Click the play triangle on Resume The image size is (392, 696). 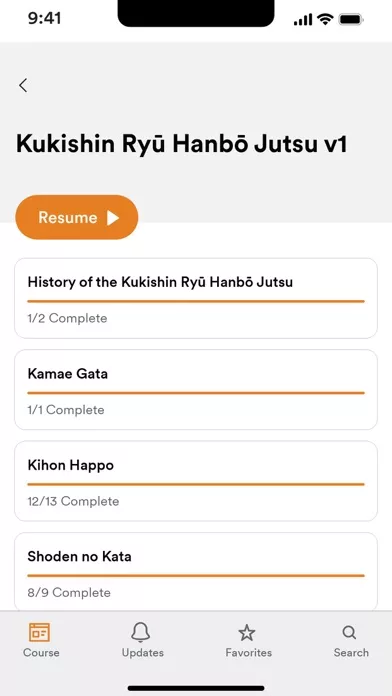point(113,218)
